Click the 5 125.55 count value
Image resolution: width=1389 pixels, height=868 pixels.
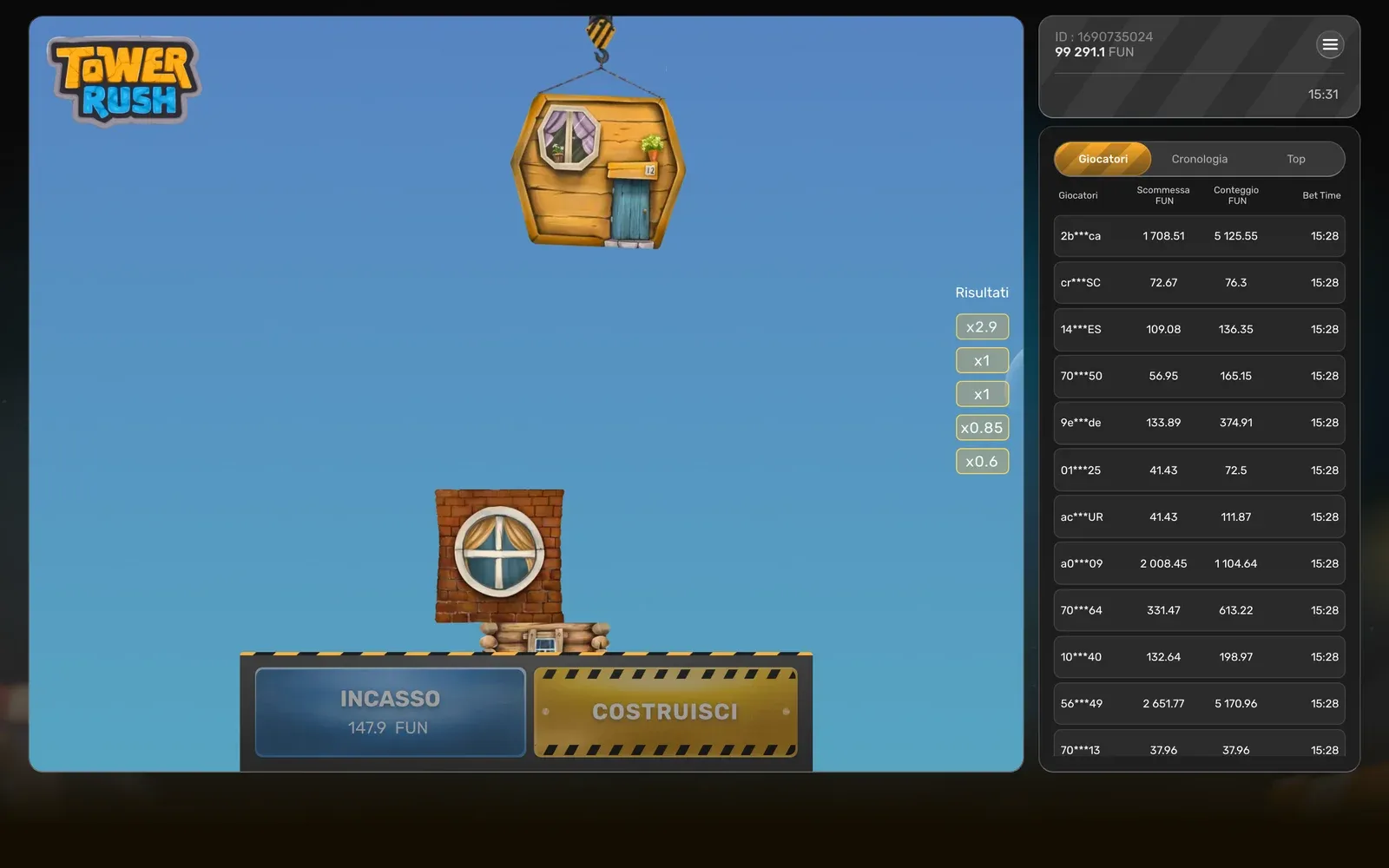[1235, 236]
